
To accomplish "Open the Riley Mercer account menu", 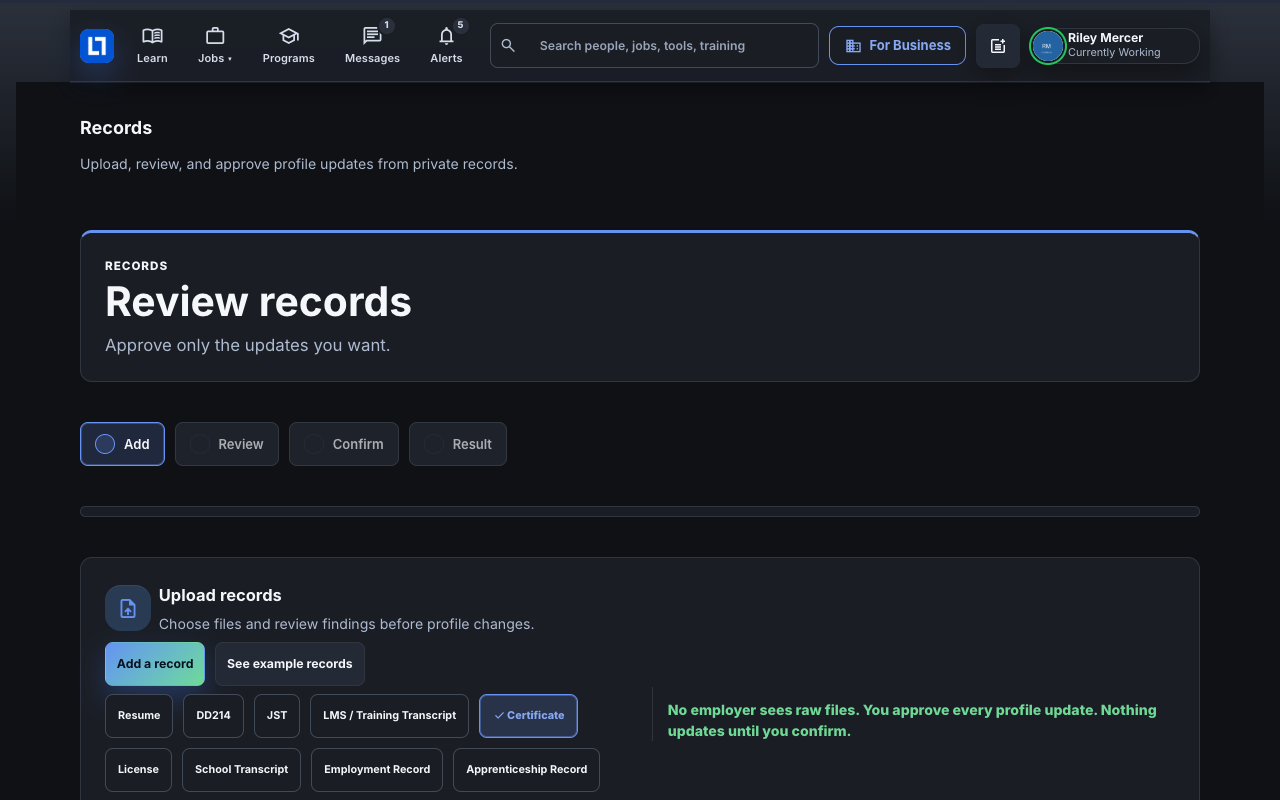I will [x=1115, y=46].
